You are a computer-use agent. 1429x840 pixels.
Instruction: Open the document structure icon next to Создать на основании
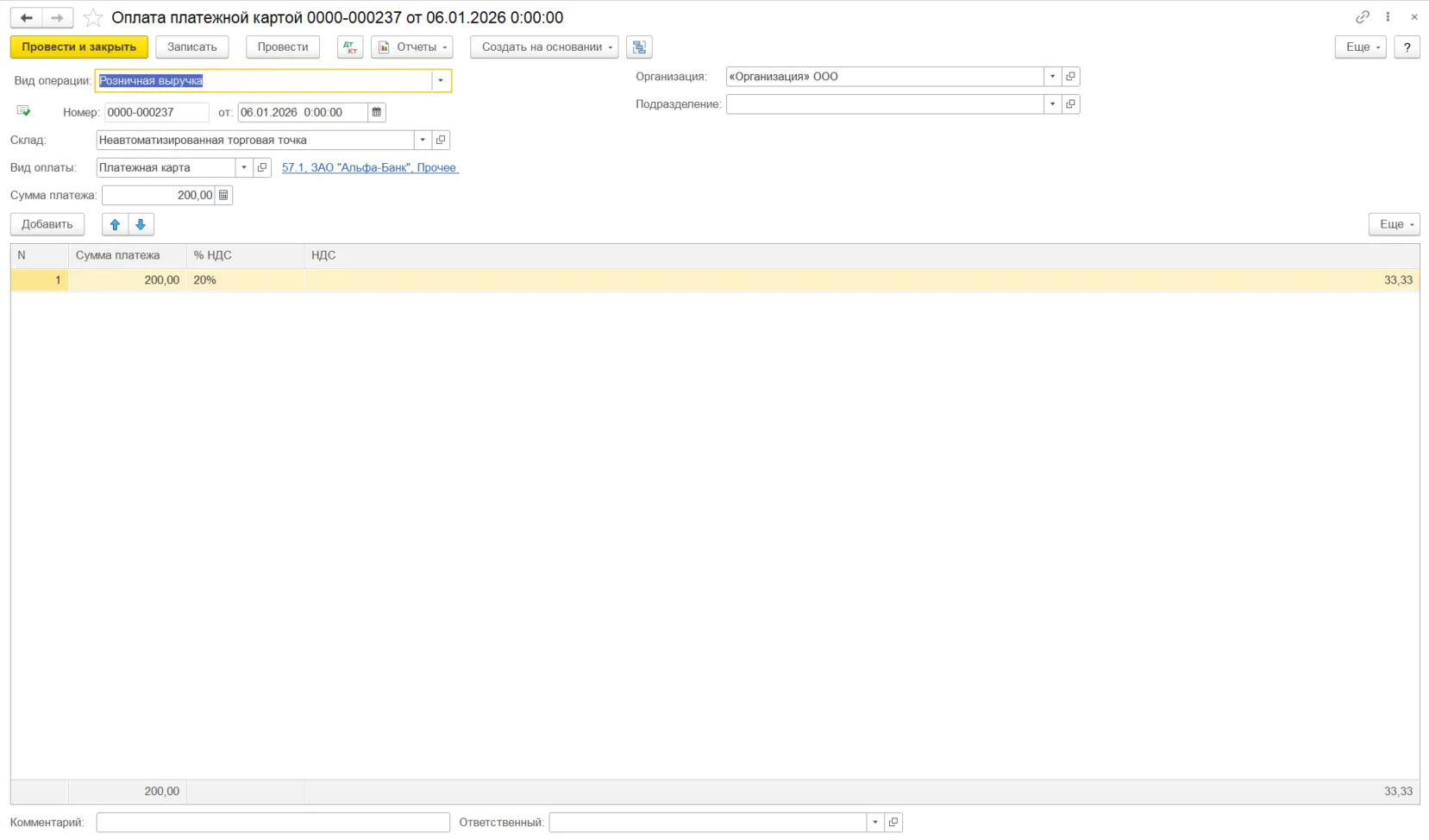pyautogui.click(x=639, y=47)
